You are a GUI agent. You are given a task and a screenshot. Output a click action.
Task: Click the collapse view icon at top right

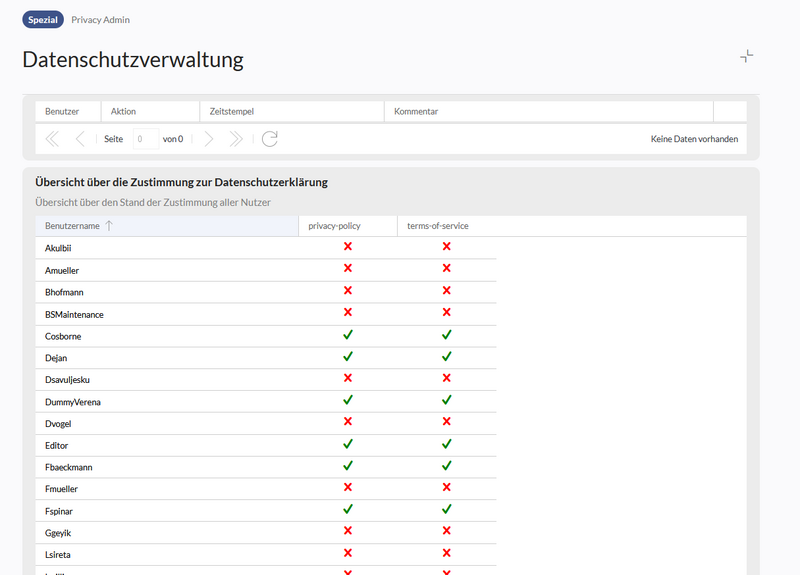746,57
